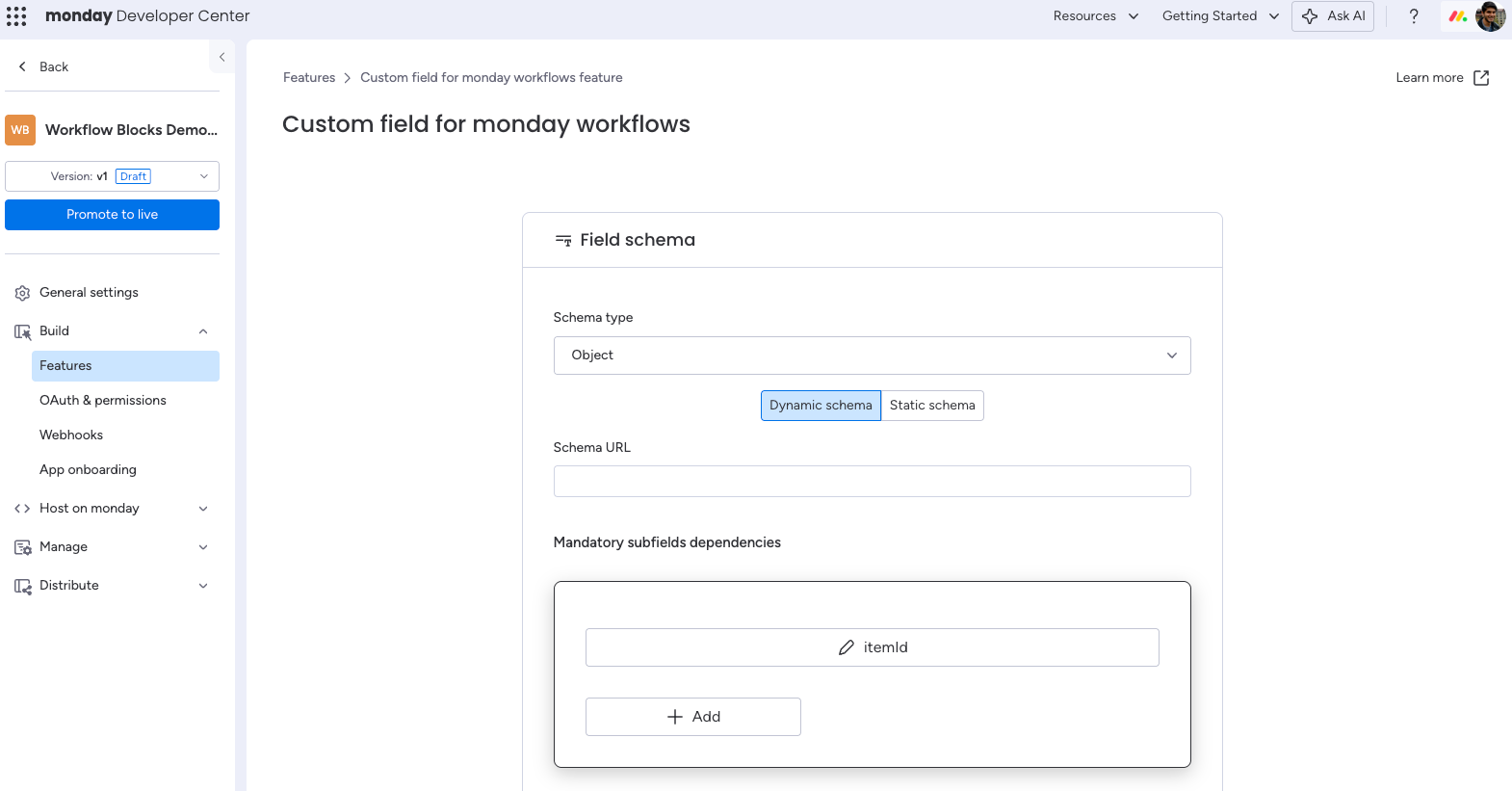Image resolution: width=1512 pixels, height=791 pixels.
Task: Click the Add subfield dependency button
Action: 692,717
